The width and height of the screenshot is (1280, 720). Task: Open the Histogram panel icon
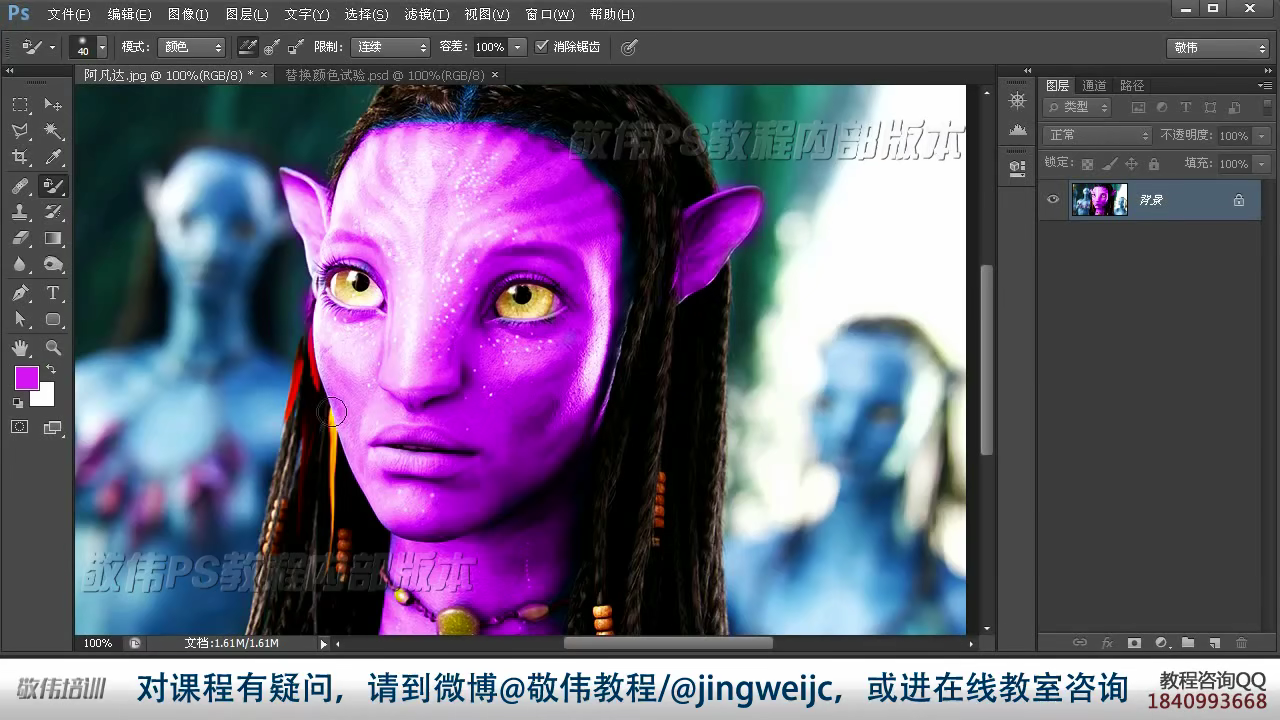(1017, 130)
